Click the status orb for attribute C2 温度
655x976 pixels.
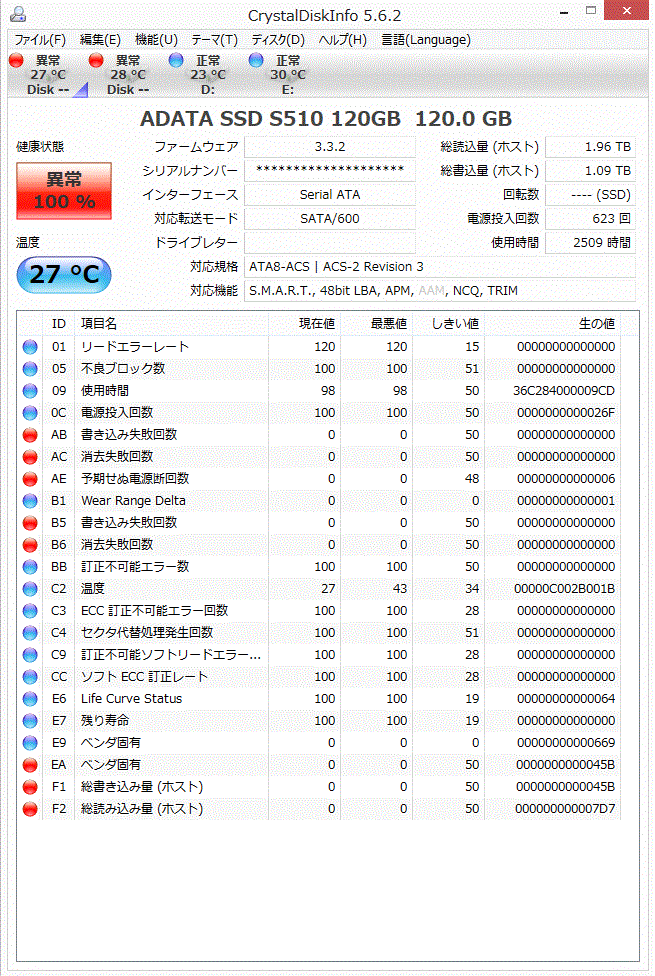[x=30, y=589]
